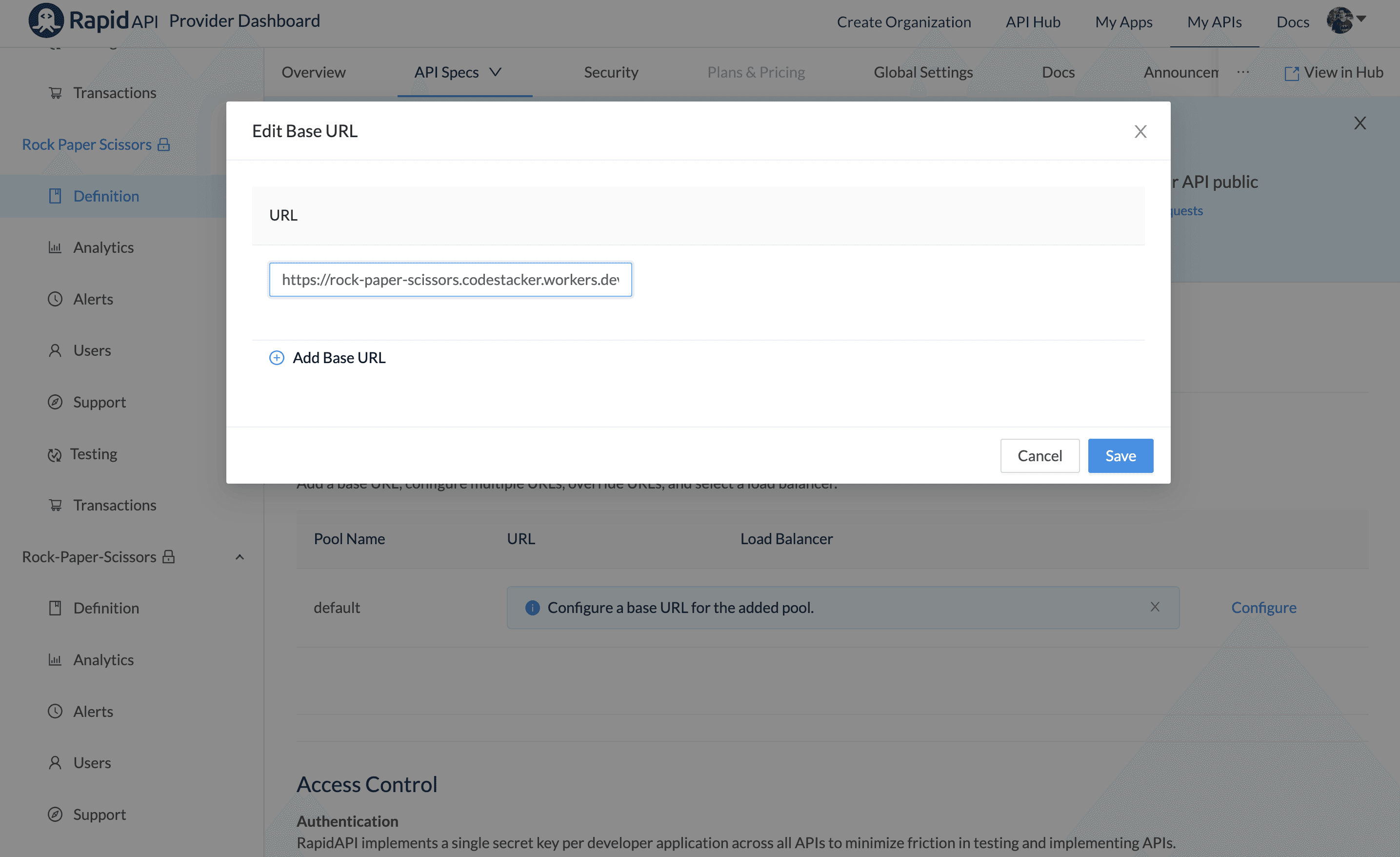Click the Users person icon under Rock Paper Scissors
This screenshot has width=1400, height=857.
(x=55, y=350)
